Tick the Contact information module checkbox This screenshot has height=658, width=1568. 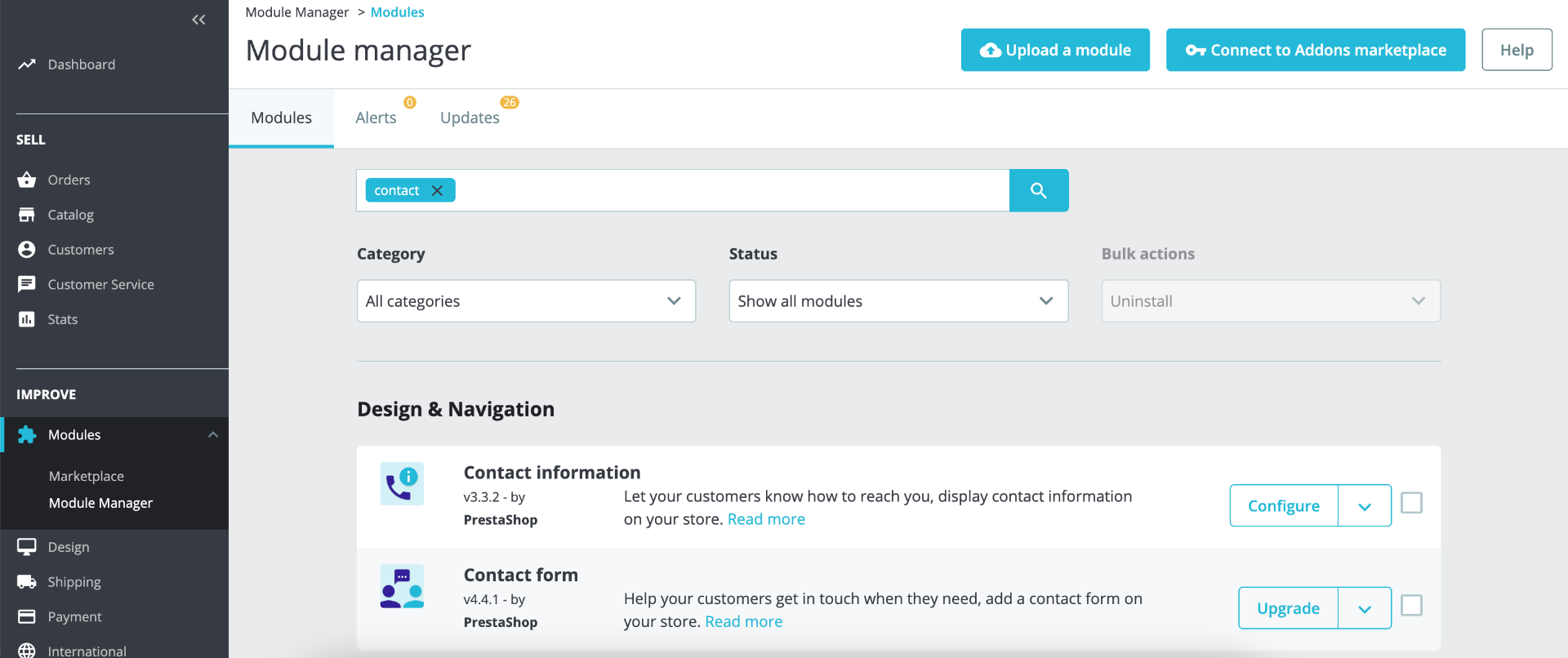[x=1411, y=503]
